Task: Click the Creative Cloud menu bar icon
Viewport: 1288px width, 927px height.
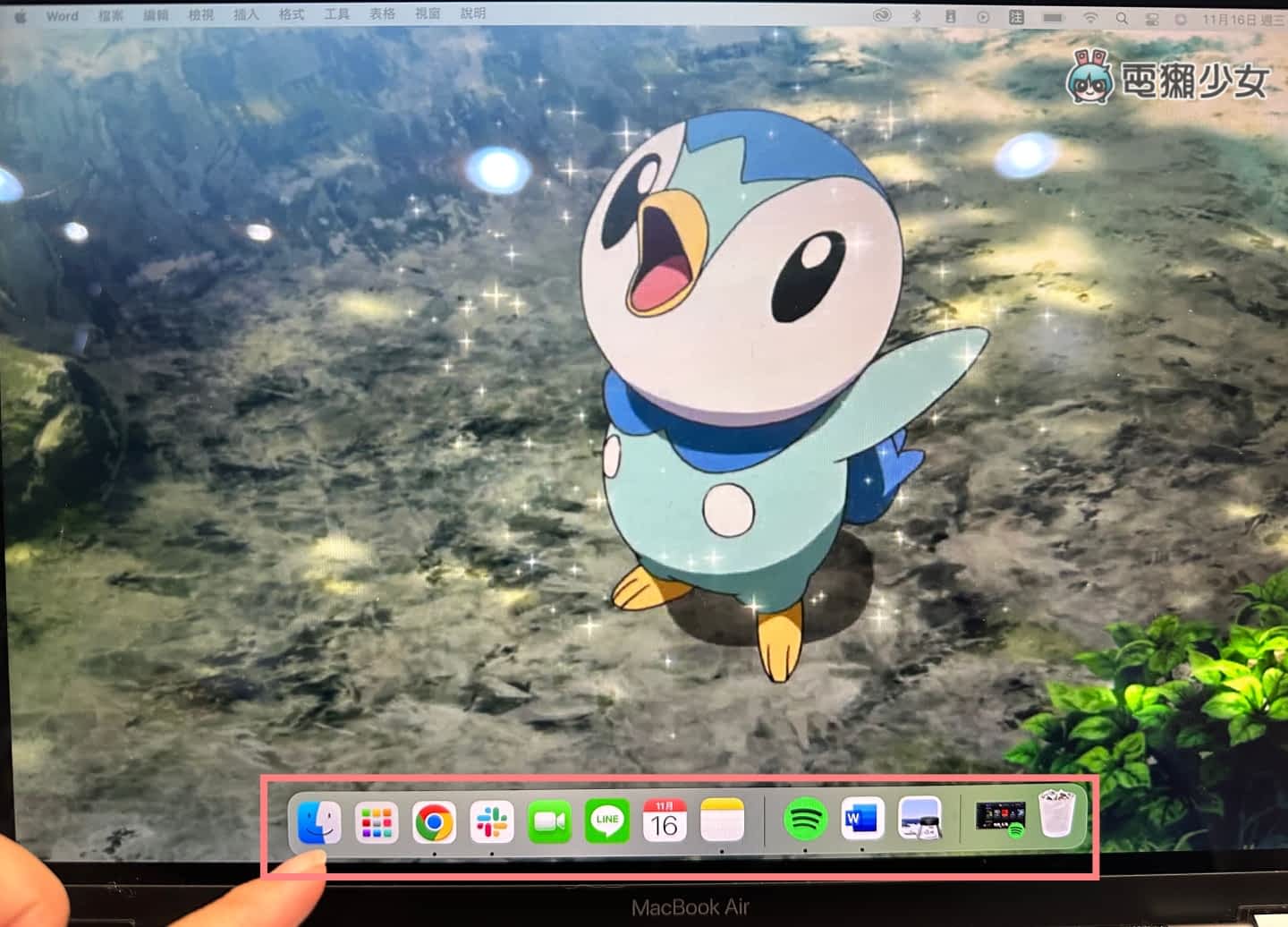Action: 883,16
